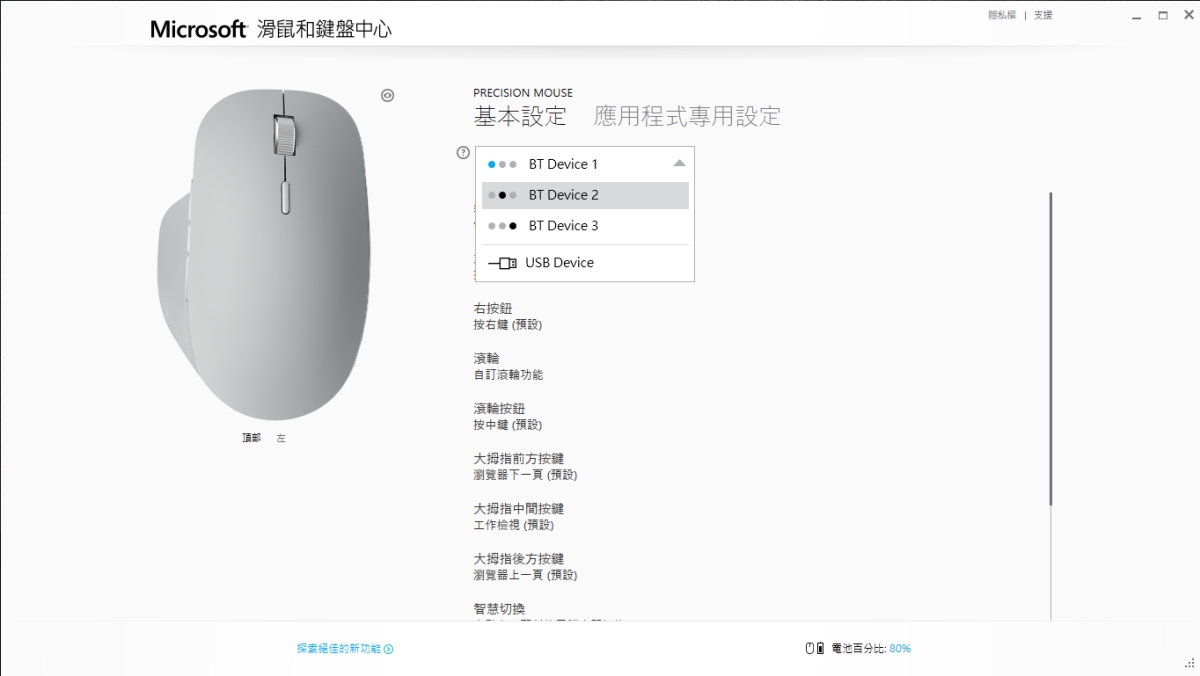Click the help question mark icon
This screenshot has height=676, width=1200.
click(x=463, y=153)
